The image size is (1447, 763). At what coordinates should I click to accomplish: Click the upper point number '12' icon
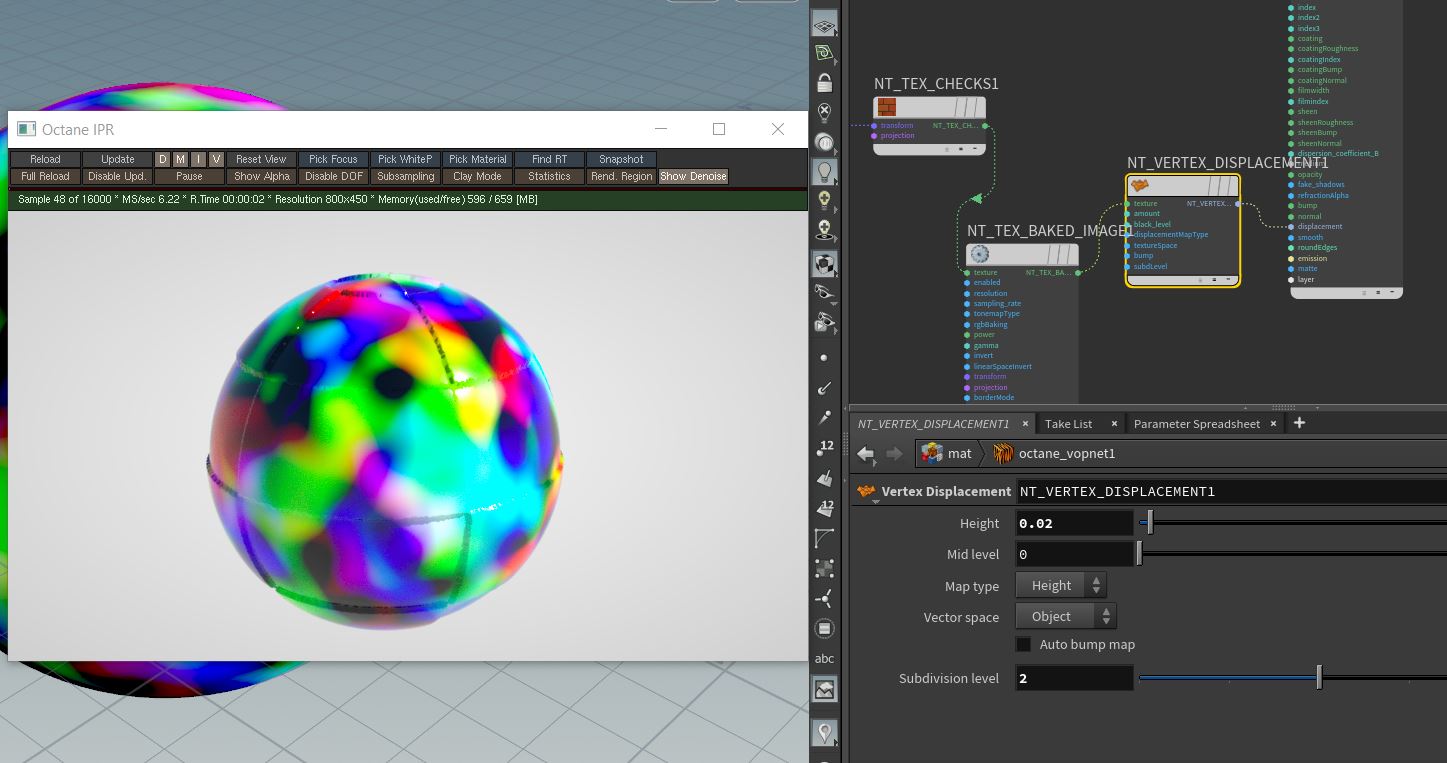point(825,447)
